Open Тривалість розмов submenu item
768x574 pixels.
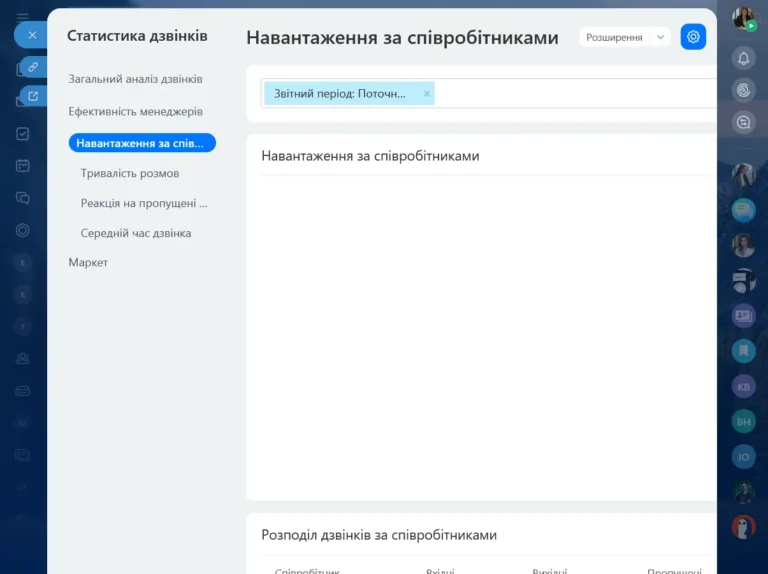click(130, 173)
